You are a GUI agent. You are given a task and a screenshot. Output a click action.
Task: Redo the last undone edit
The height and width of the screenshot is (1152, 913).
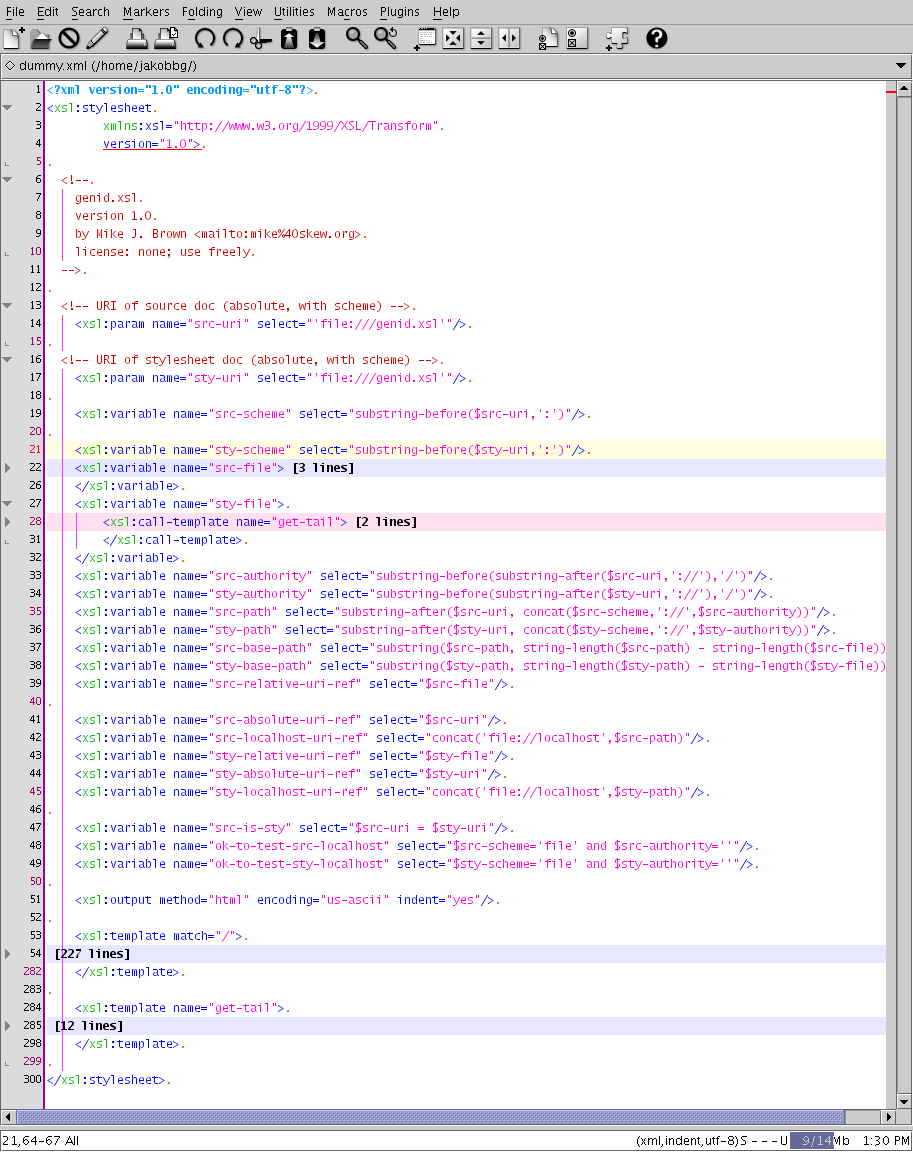point(233,38)
